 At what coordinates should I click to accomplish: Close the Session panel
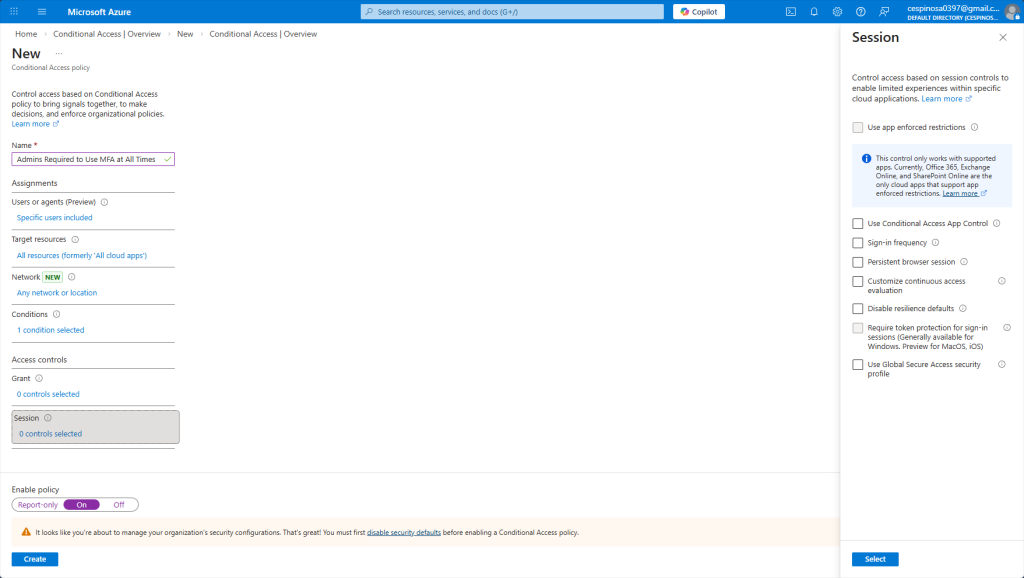coord(1003,37)
